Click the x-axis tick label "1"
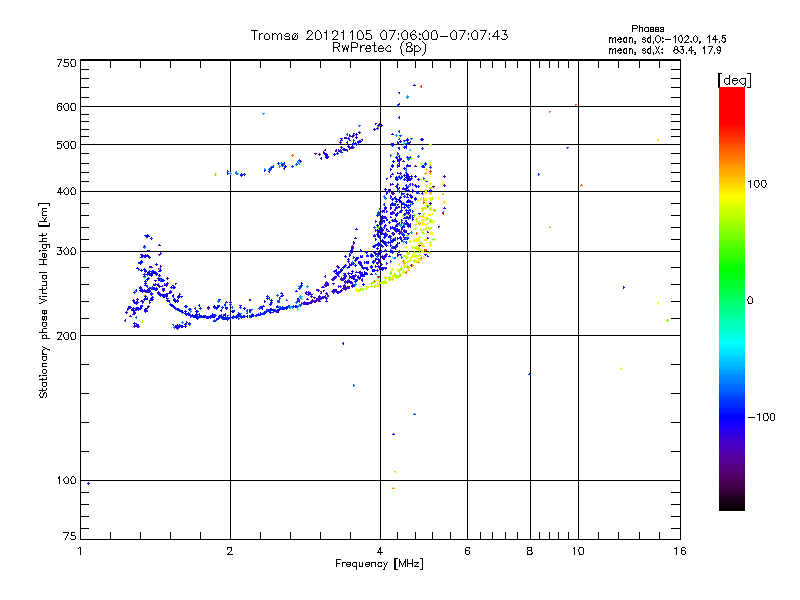Image resolution: width=800 pixels, height=600 pixels. click(80, 551)
